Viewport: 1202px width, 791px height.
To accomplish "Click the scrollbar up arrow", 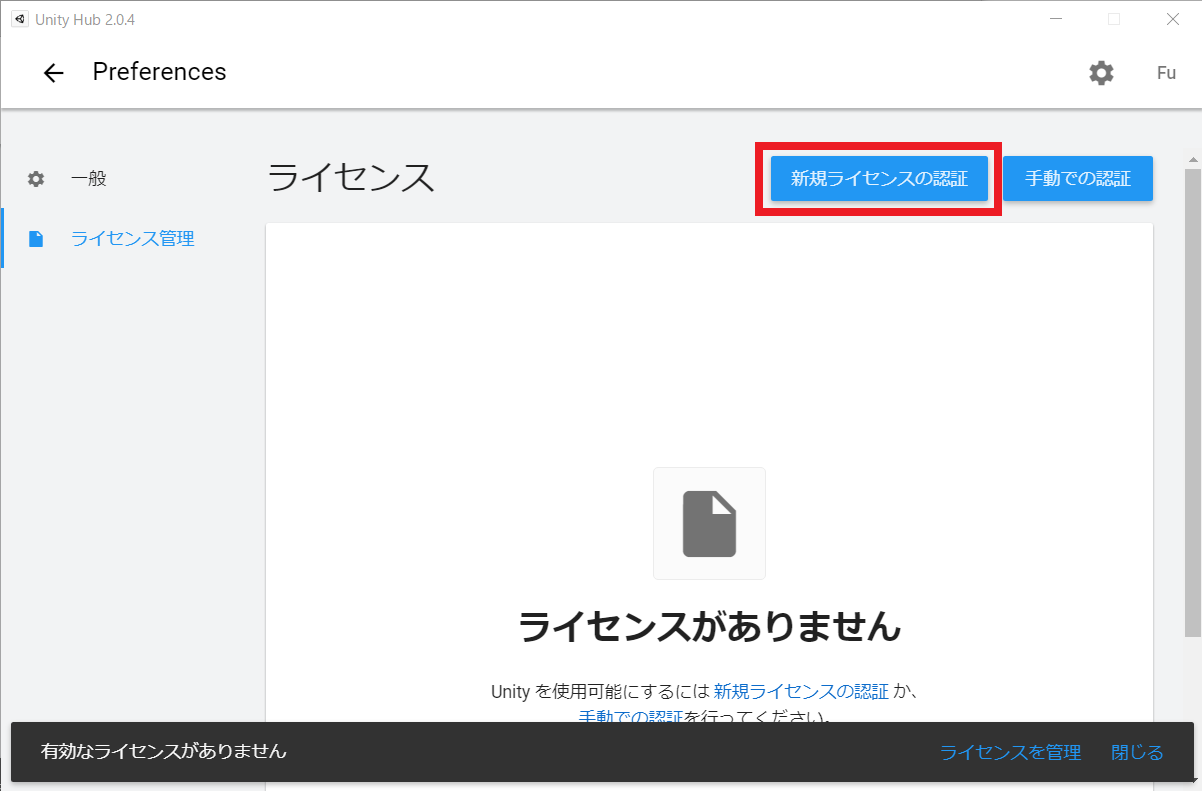I will tap(1193, 159).
